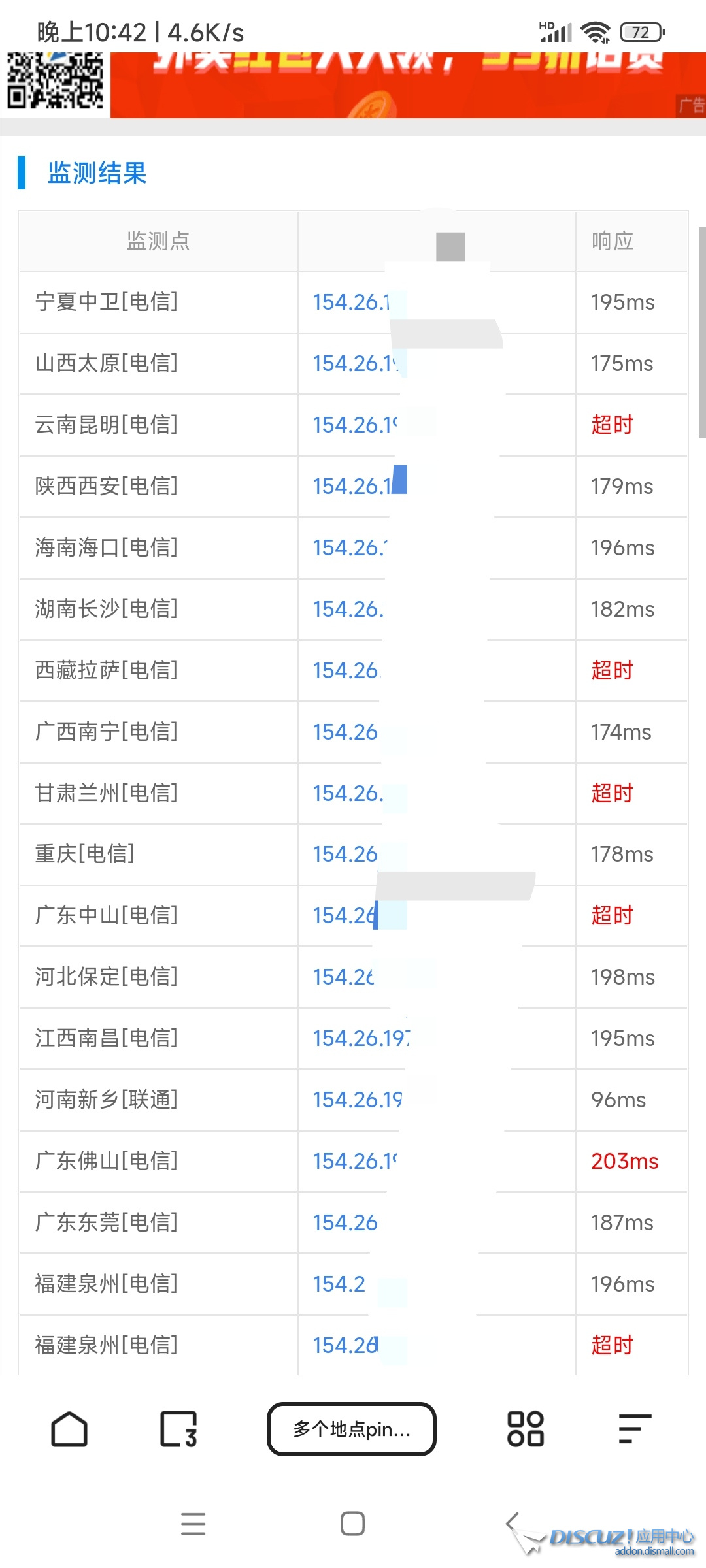The width and height of the screenshot is (706, 1568).
Task: Tap the Android back navigation arrow
Action: 513,1524
